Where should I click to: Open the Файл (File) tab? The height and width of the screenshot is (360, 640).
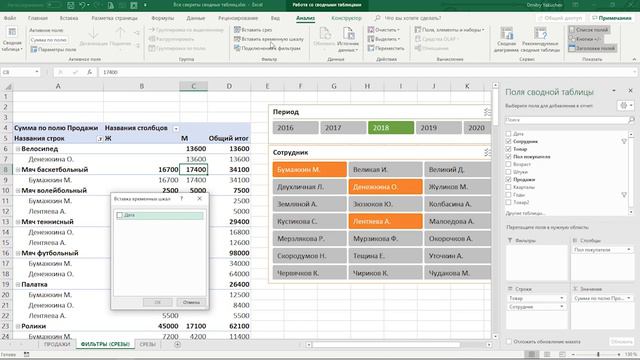pos(10,18)
